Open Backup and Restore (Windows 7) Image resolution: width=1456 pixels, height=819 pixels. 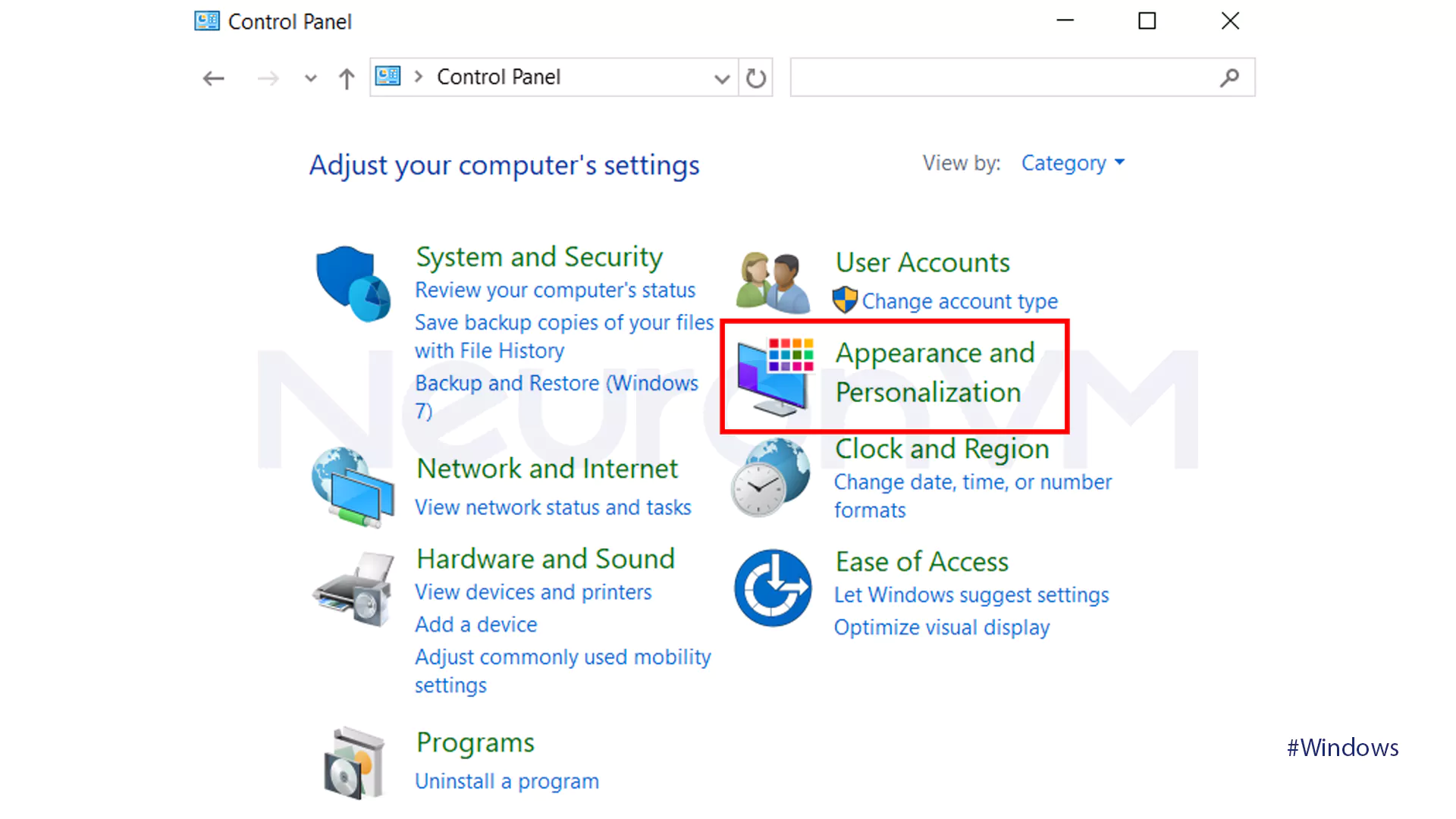[x=557, y=383]
